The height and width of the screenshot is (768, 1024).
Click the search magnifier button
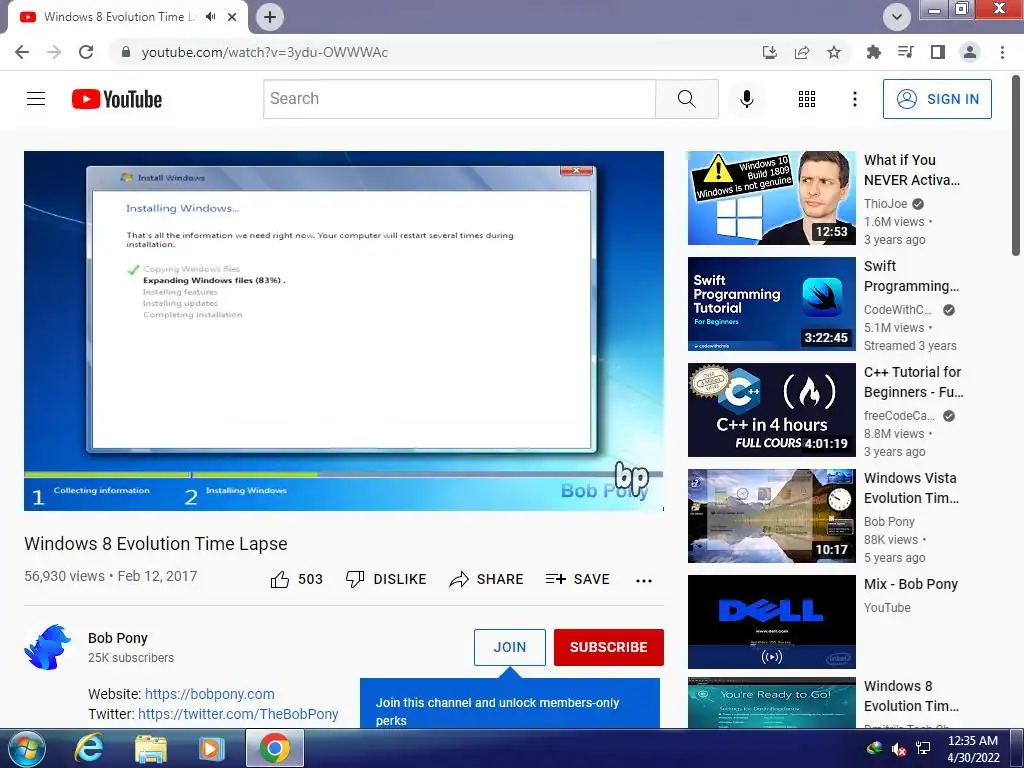pos(686,99)
